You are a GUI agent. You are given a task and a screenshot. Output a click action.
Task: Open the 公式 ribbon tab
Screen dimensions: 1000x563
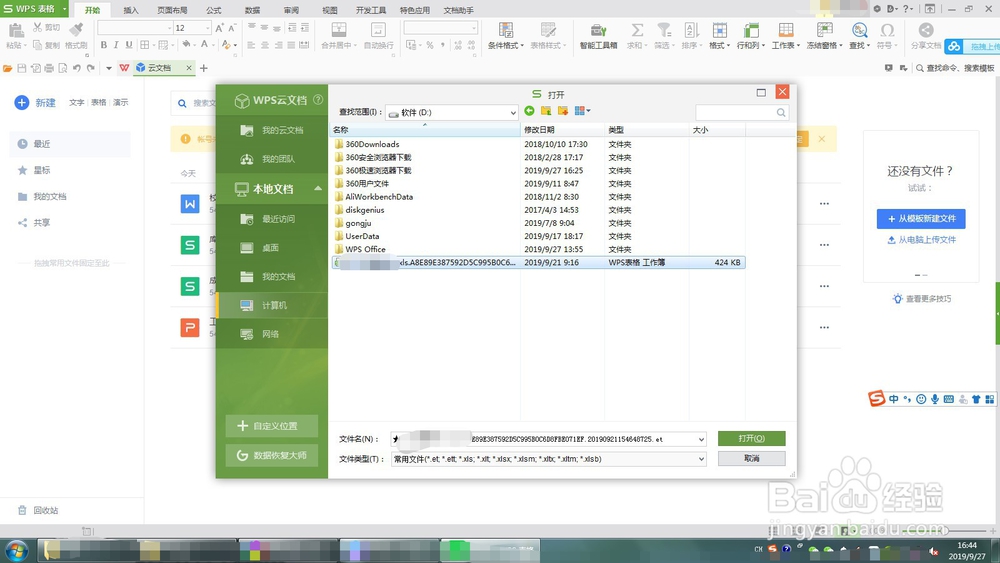[x=214, y=10]
